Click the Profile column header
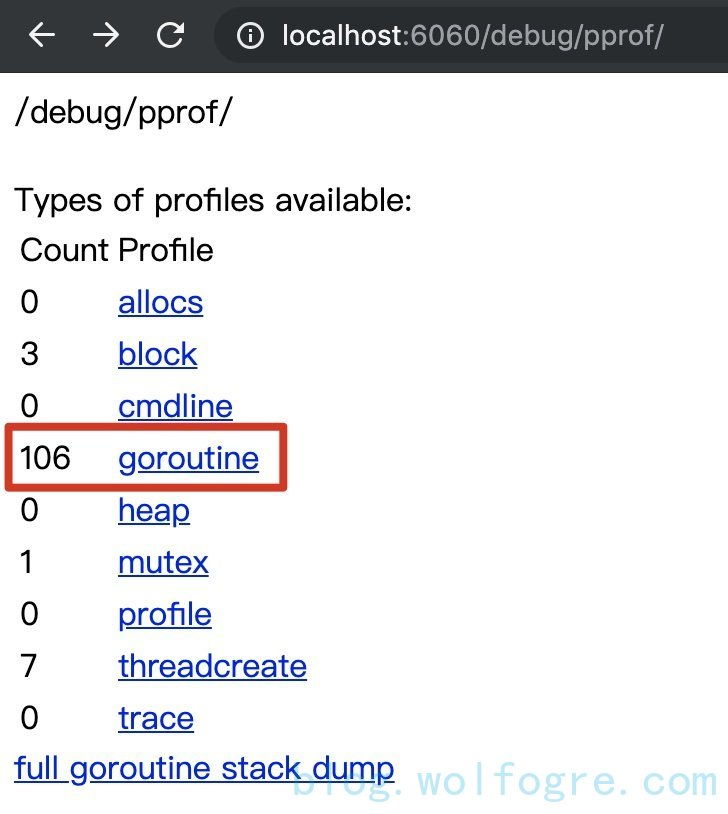The width and height of the screenshot is (728, 814). [165, 250]
